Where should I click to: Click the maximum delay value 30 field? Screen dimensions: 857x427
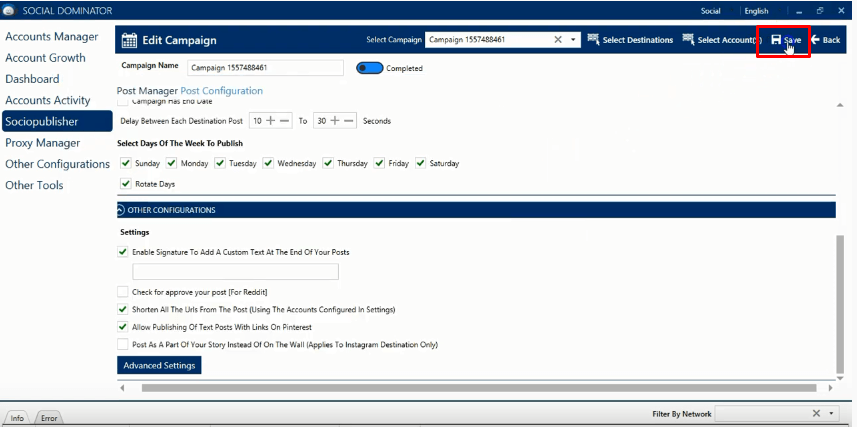321,121
